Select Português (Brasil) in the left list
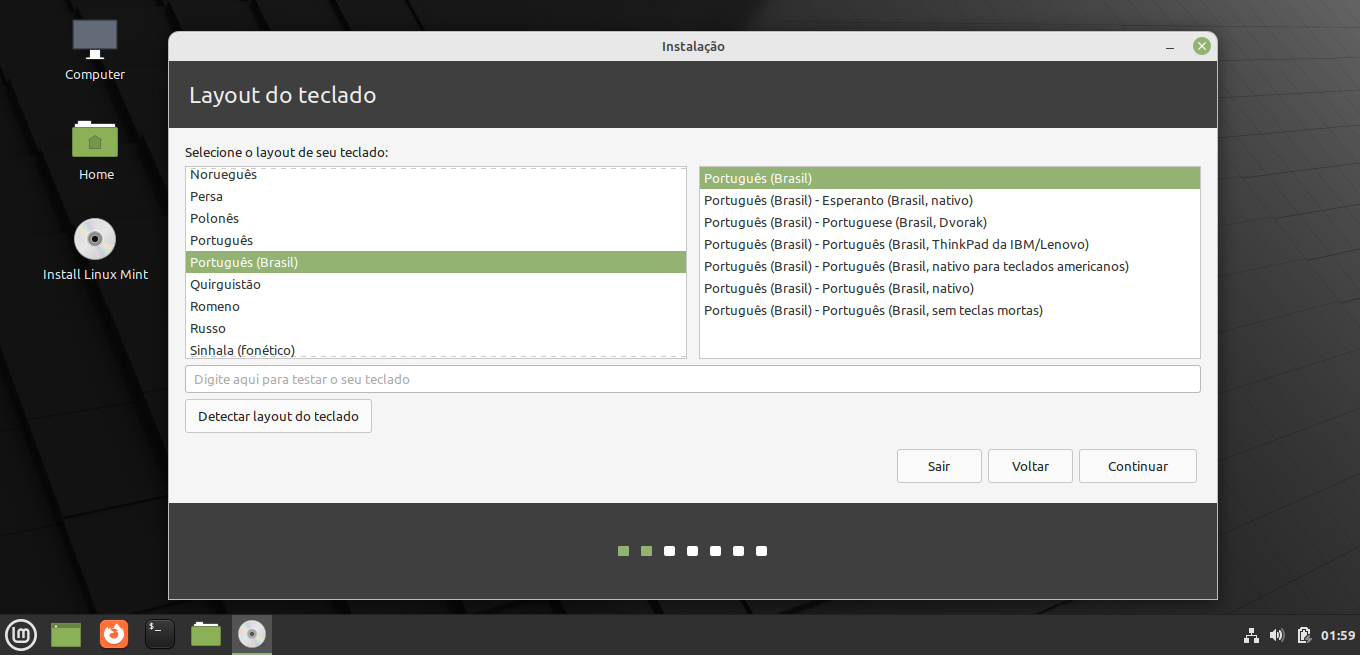Screen dimensions: 1360x655 click(x=436, y=262)
